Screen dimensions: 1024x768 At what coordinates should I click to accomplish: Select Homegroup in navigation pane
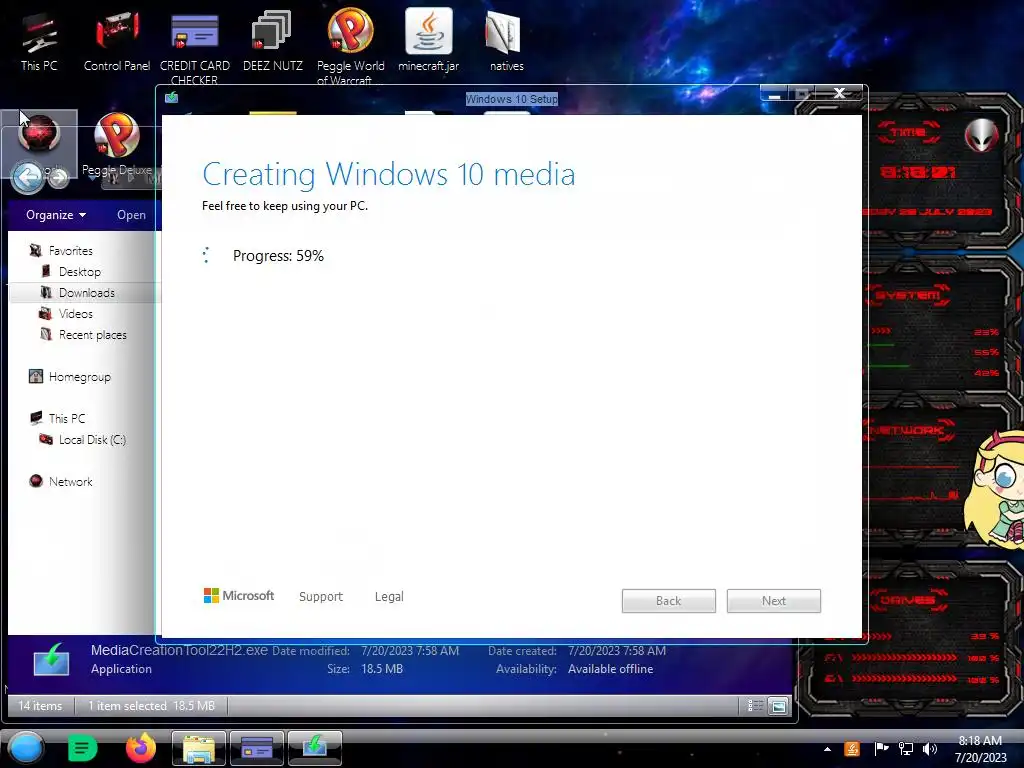click(x=80, y=377)
